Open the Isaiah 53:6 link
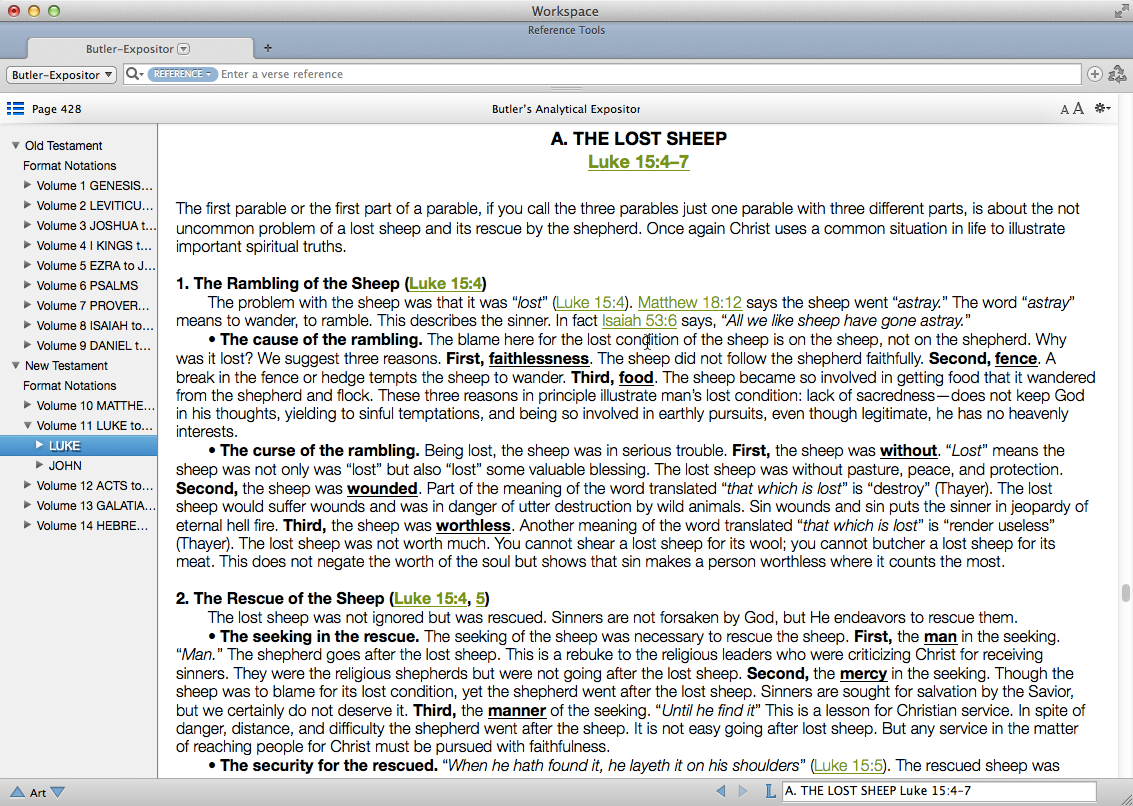1133x806 pixels. click(x=639, y=320)
